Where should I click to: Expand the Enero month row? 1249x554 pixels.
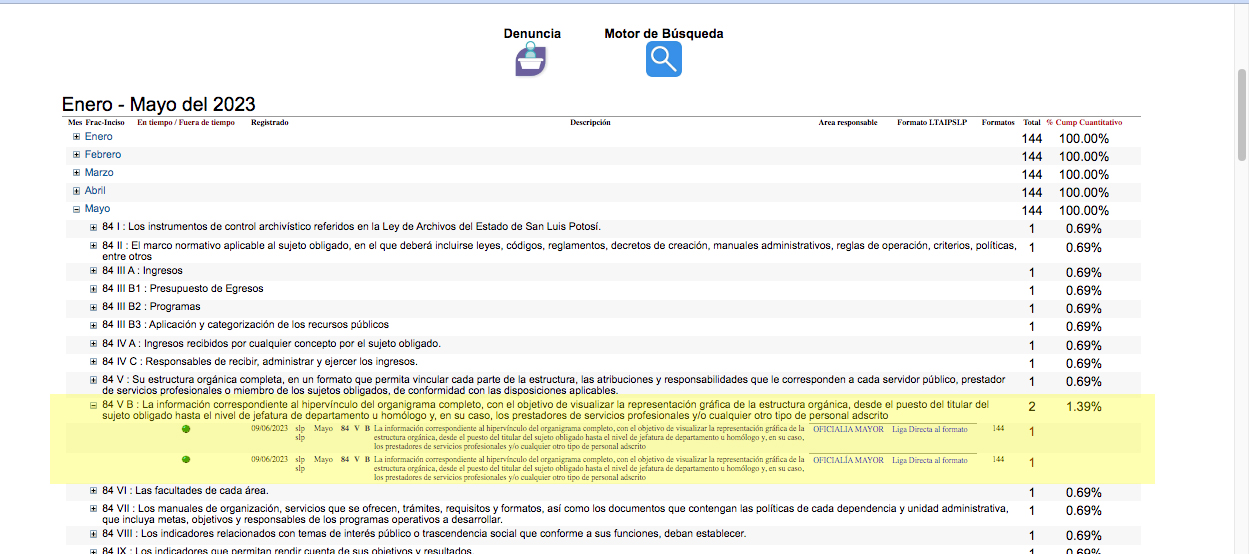point(77,137)
